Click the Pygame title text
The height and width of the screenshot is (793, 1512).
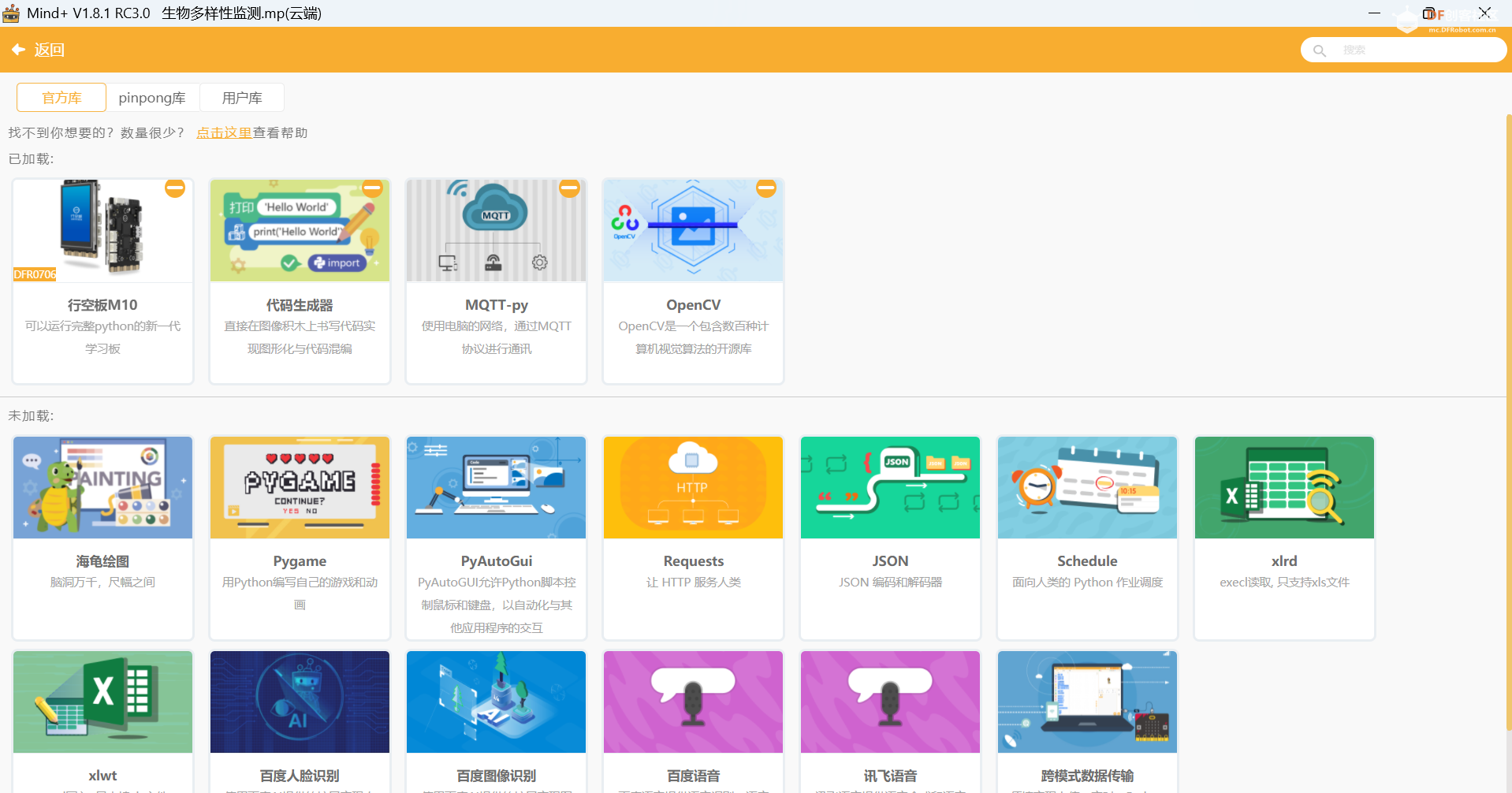[x=300, y=561]
